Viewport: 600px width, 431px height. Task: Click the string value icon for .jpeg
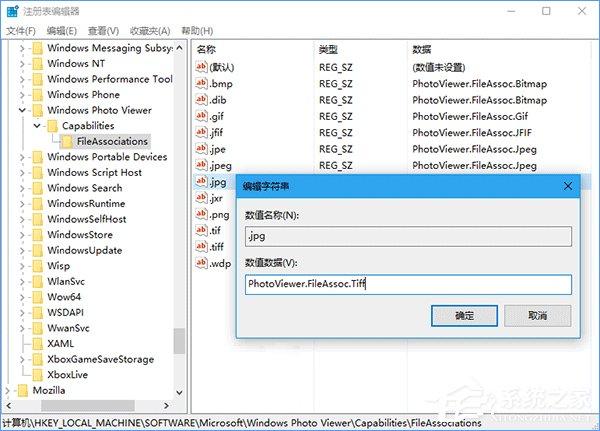point(201,165)
